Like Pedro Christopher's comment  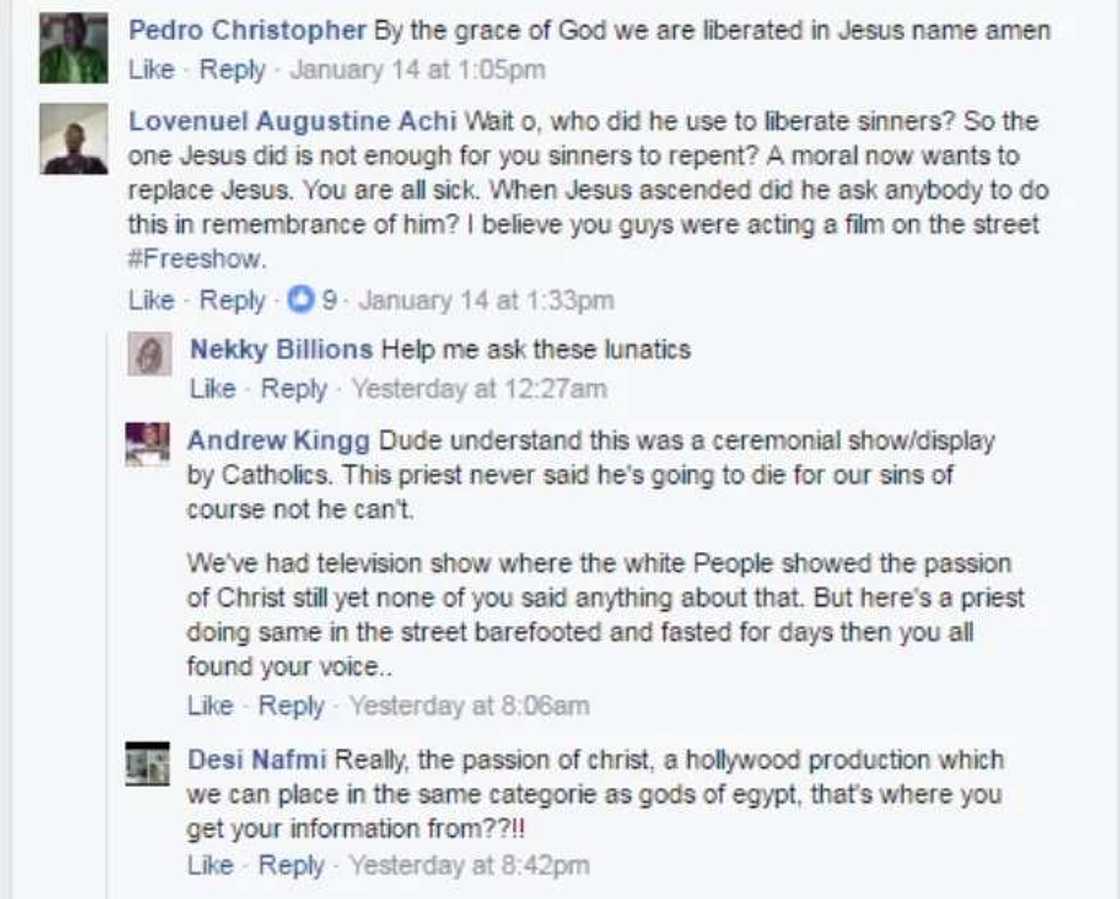pyautogui.click(x=151, y=70)
